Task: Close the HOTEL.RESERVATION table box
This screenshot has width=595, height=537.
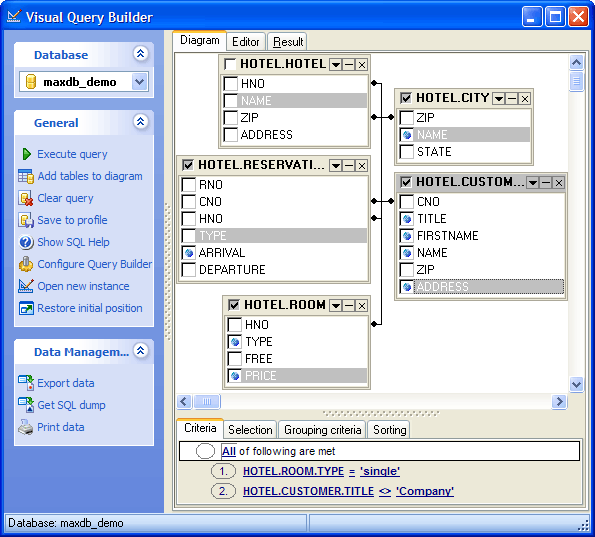Action: click(362, 165)
